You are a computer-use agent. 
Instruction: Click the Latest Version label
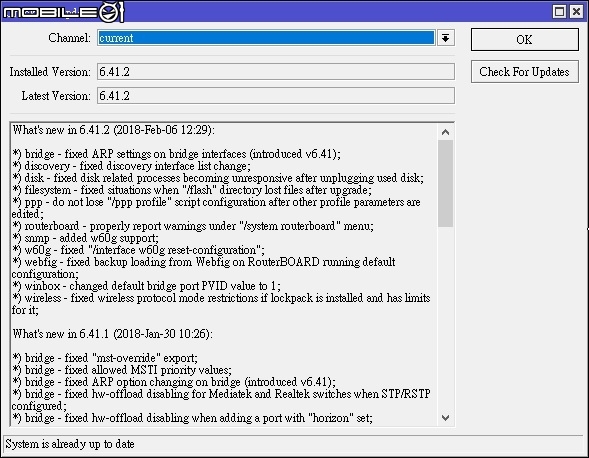(x=56, y=96)
